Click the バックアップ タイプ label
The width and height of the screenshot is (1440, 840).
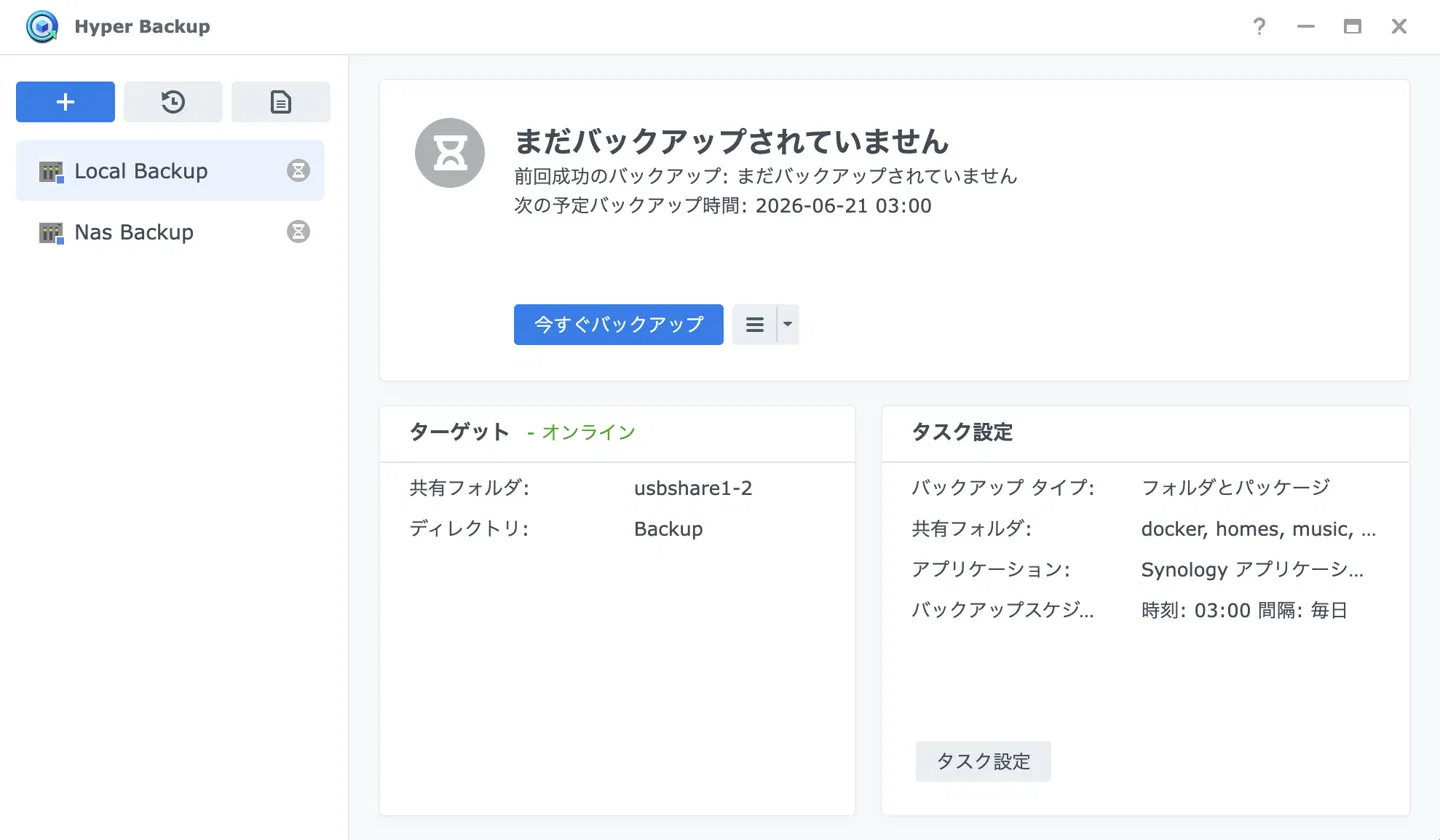click(1003, 488)
